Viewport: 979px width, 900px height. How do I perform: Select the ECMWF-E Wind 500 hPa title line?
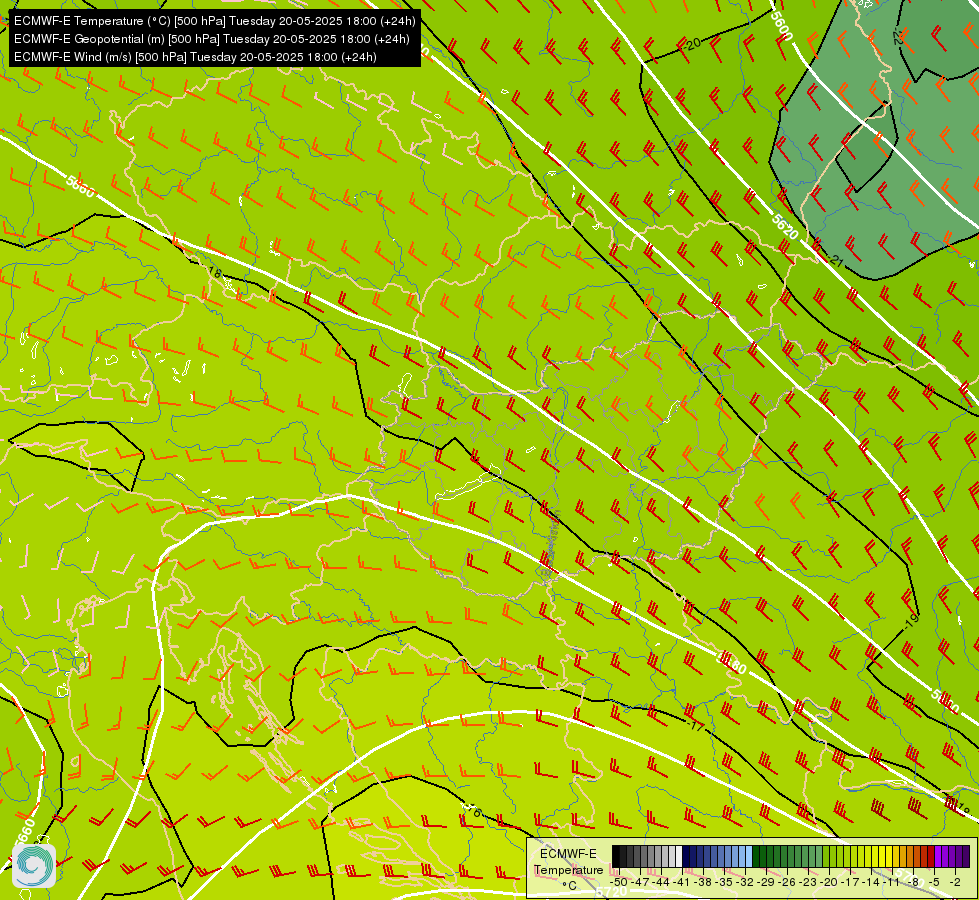tap(195, 57)
